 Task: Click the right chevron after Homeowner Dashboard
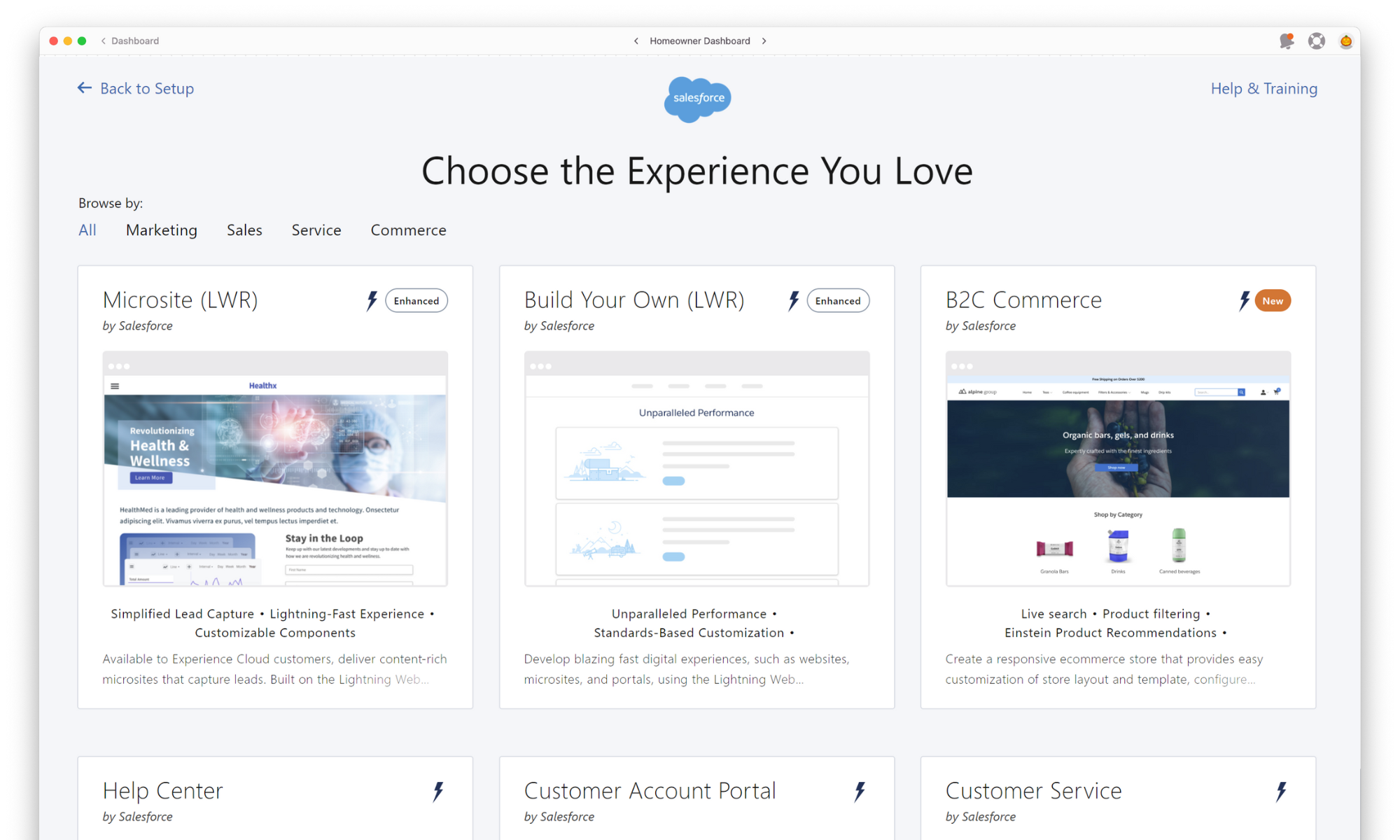click(764, 41)
